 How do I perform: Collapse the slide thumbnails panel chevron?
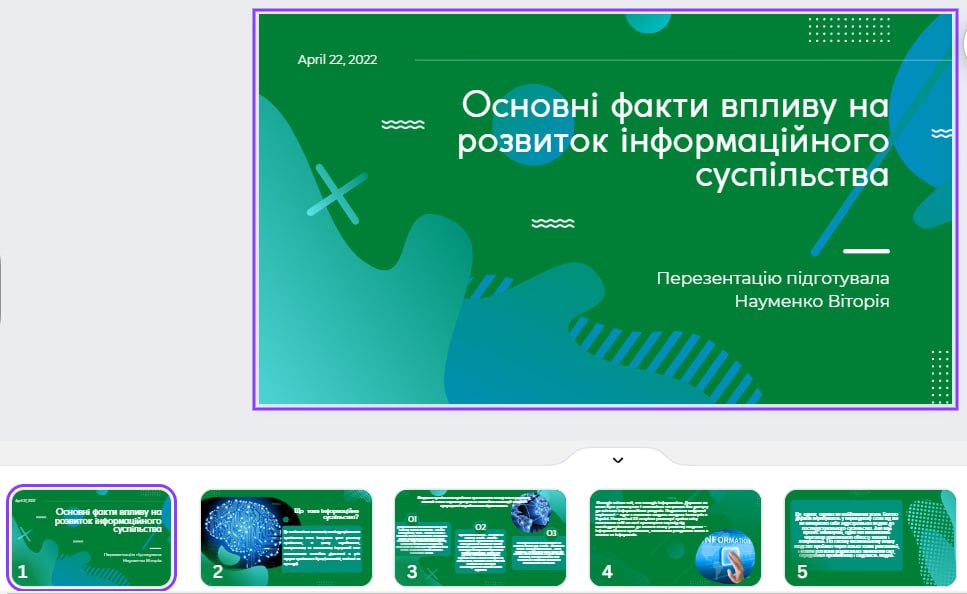click(x=618, y=460)
